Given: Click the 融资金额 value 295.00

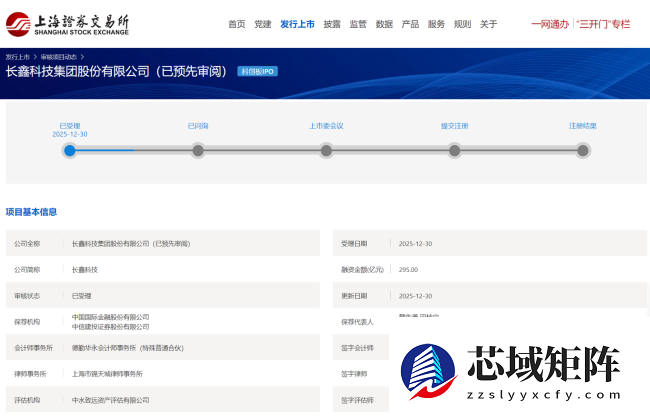Looking at the screenshot, I should pyautogui.click(x=408, y=270).
